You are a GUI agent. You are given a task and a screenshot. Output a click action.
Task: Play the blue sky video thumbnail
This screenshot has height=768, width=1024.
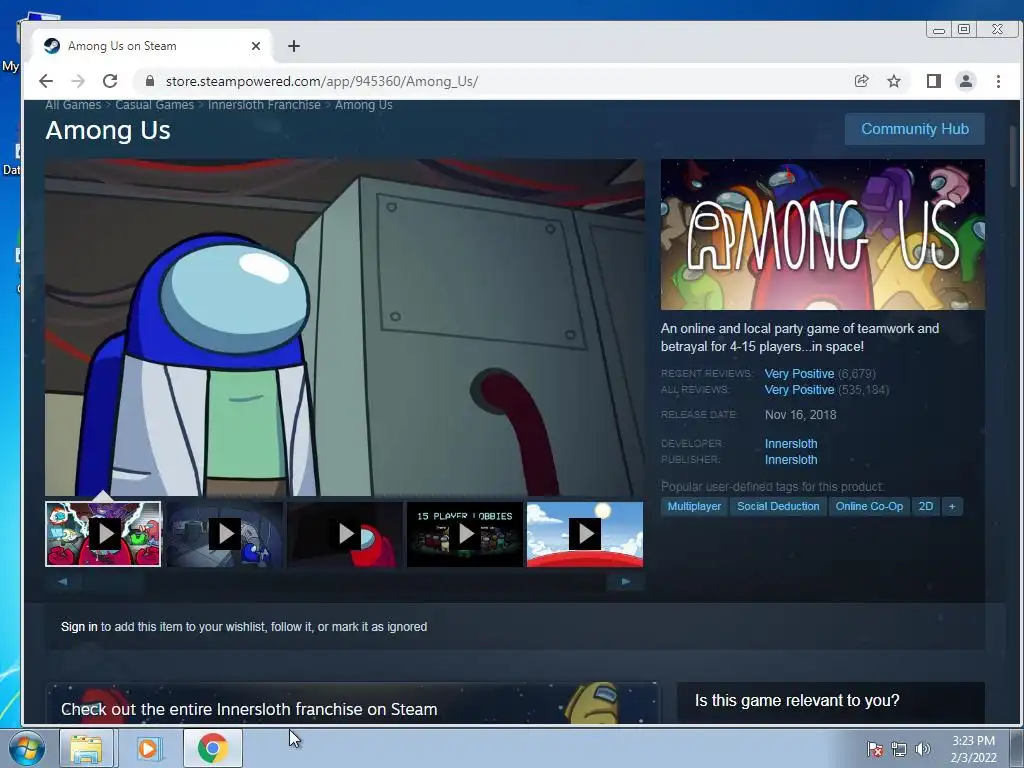tap(585, 534)
